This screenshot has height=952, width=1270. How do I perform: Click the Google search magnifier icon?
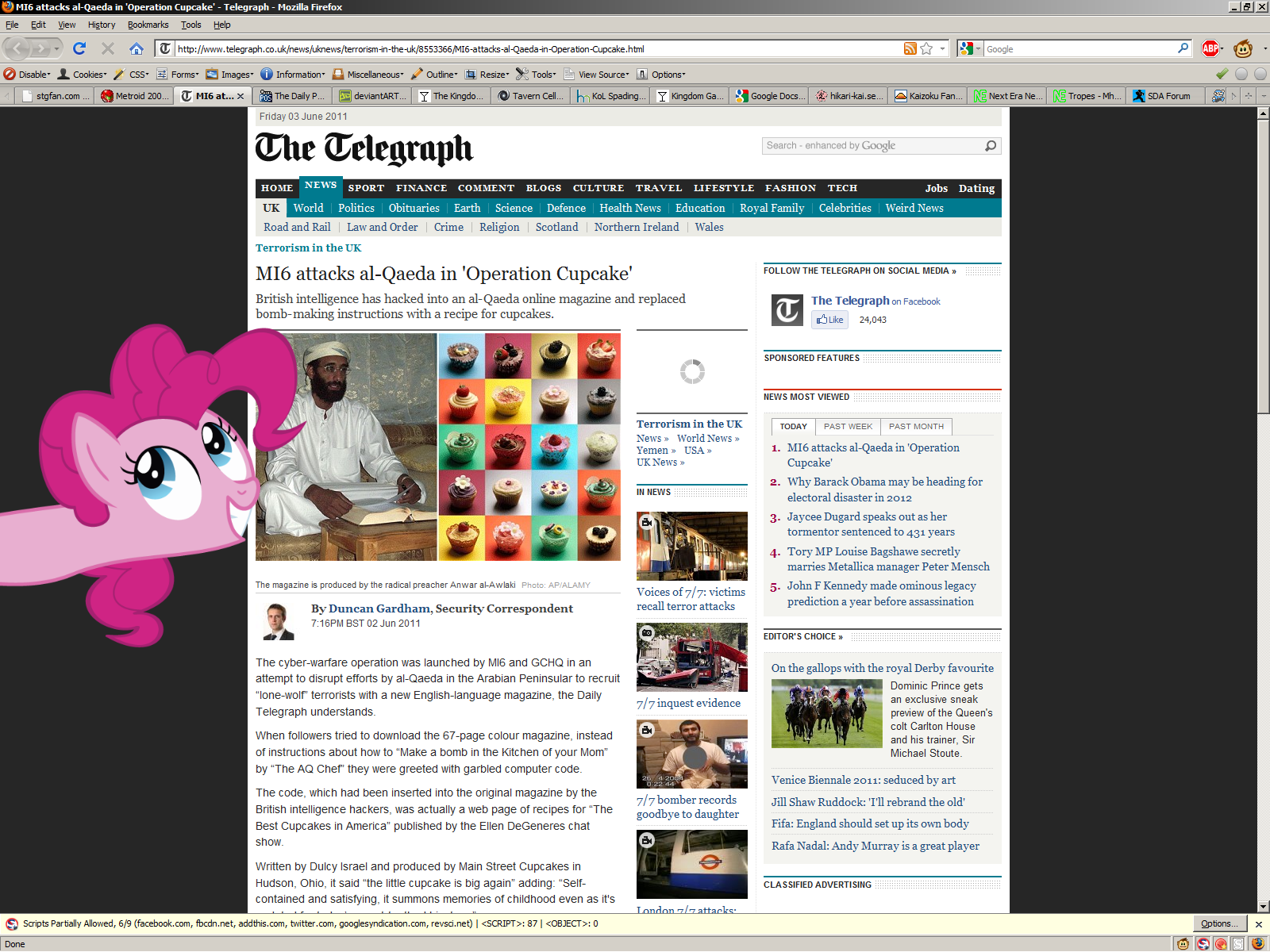click(1183, 48)
